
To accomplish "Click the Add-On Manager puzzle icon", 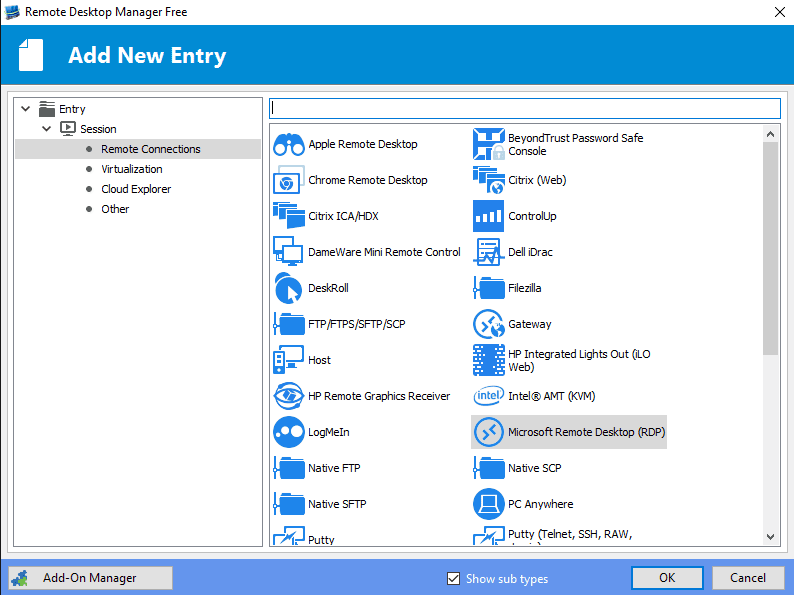I will (x=20, y=578).
